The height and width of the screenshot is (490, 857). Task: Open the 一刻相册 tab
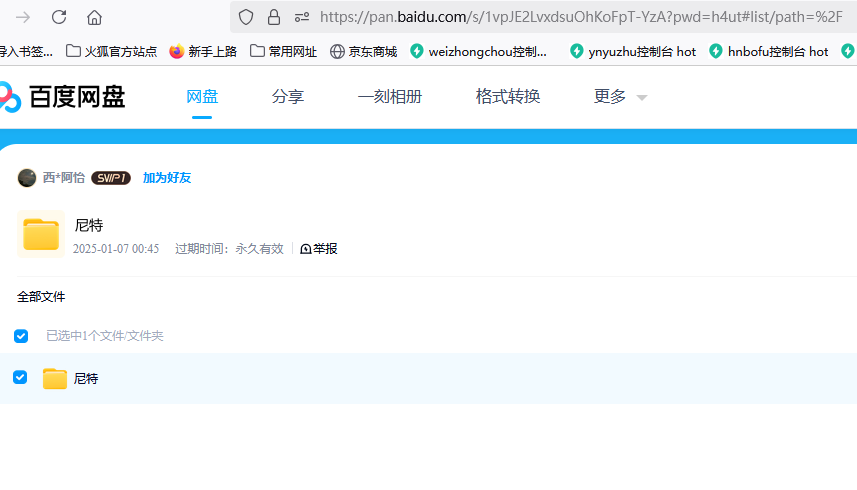tap(389, 97)
